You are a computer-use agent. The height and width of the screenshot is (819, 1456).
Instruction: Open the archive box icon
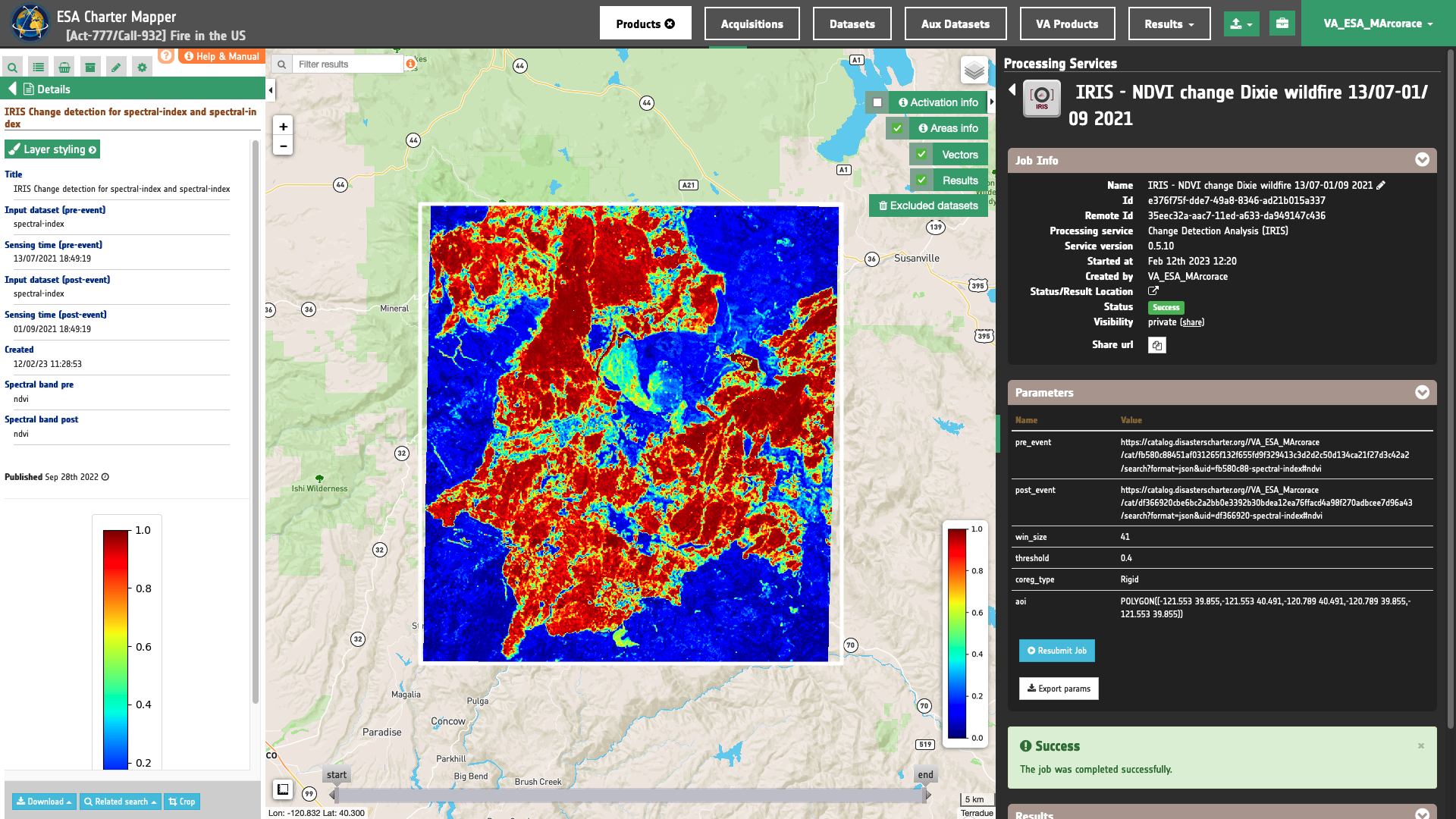[90, 67]
